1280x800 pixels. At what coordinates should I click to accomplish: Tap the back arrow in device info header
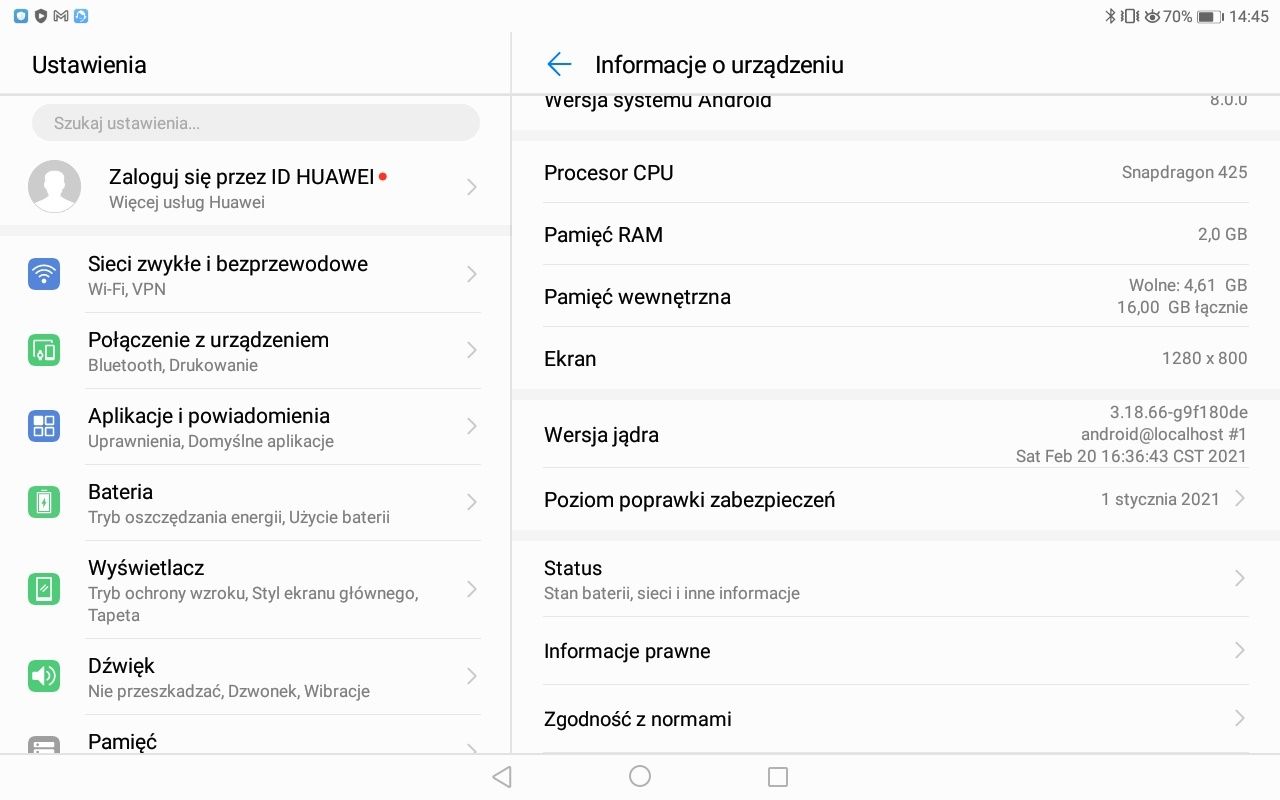click(x=559, y=65)
